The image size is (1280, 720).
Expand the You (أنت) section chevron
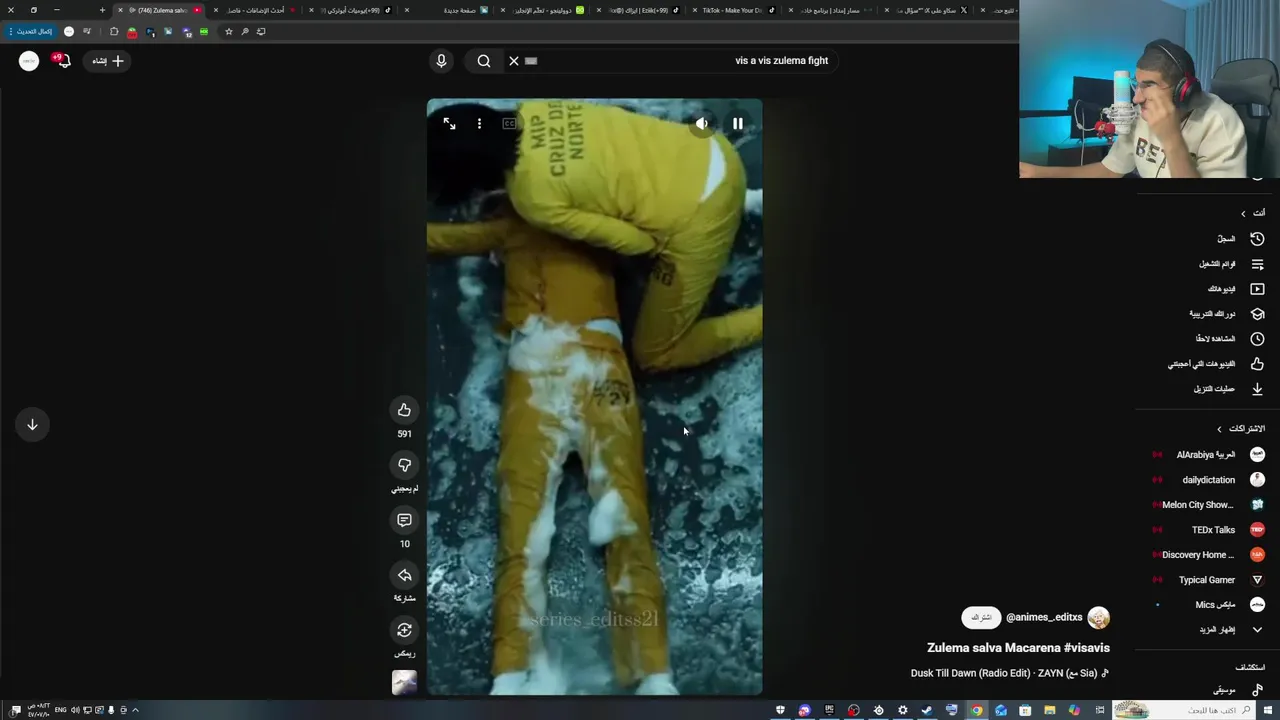(1243, 213)
